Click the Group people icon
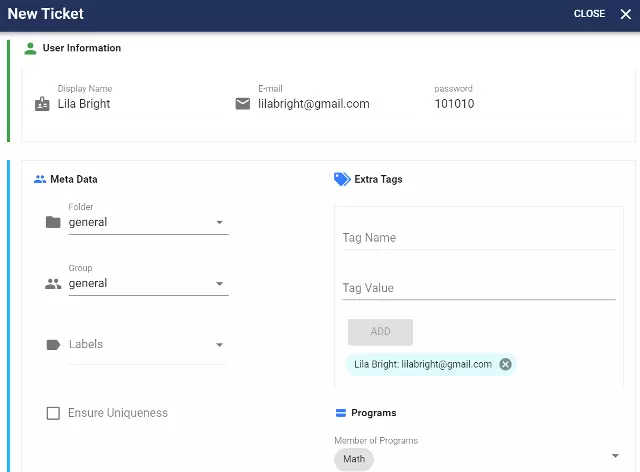 point(53,283)
